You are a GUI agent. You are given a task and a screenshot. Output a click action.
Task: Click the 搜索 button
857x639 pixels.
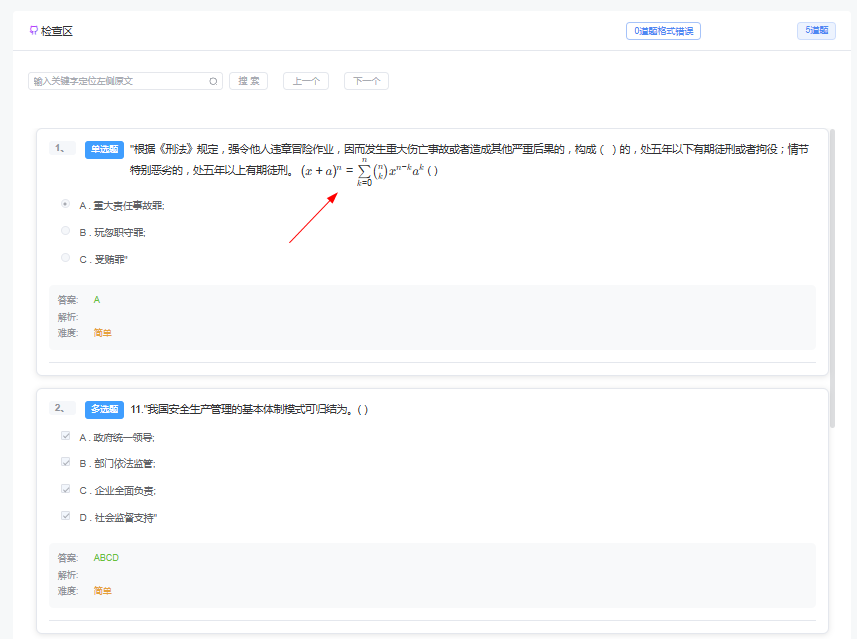click(248, 81)
